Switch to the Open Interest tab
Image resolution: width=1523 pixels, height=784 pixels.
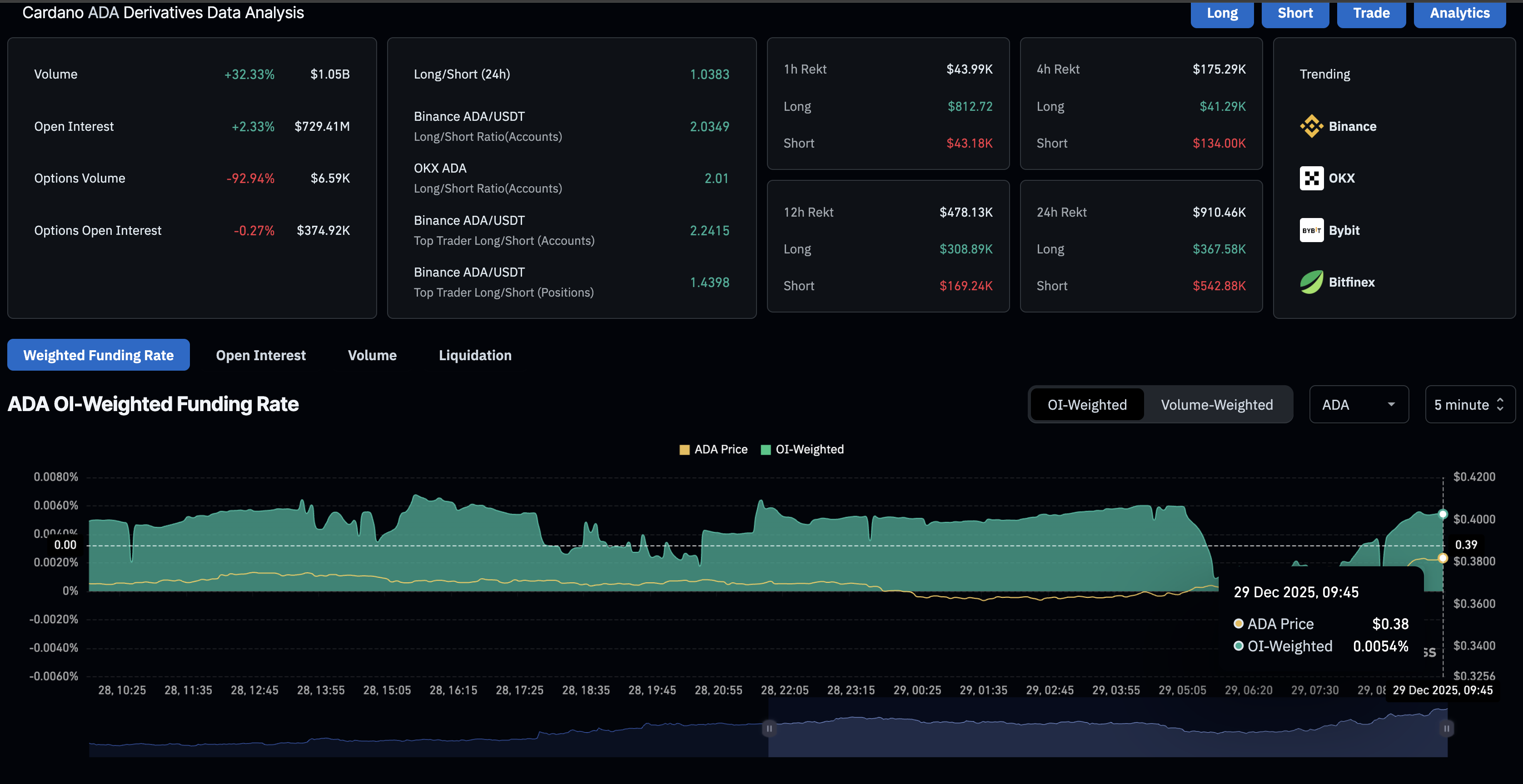click(261, 355)
